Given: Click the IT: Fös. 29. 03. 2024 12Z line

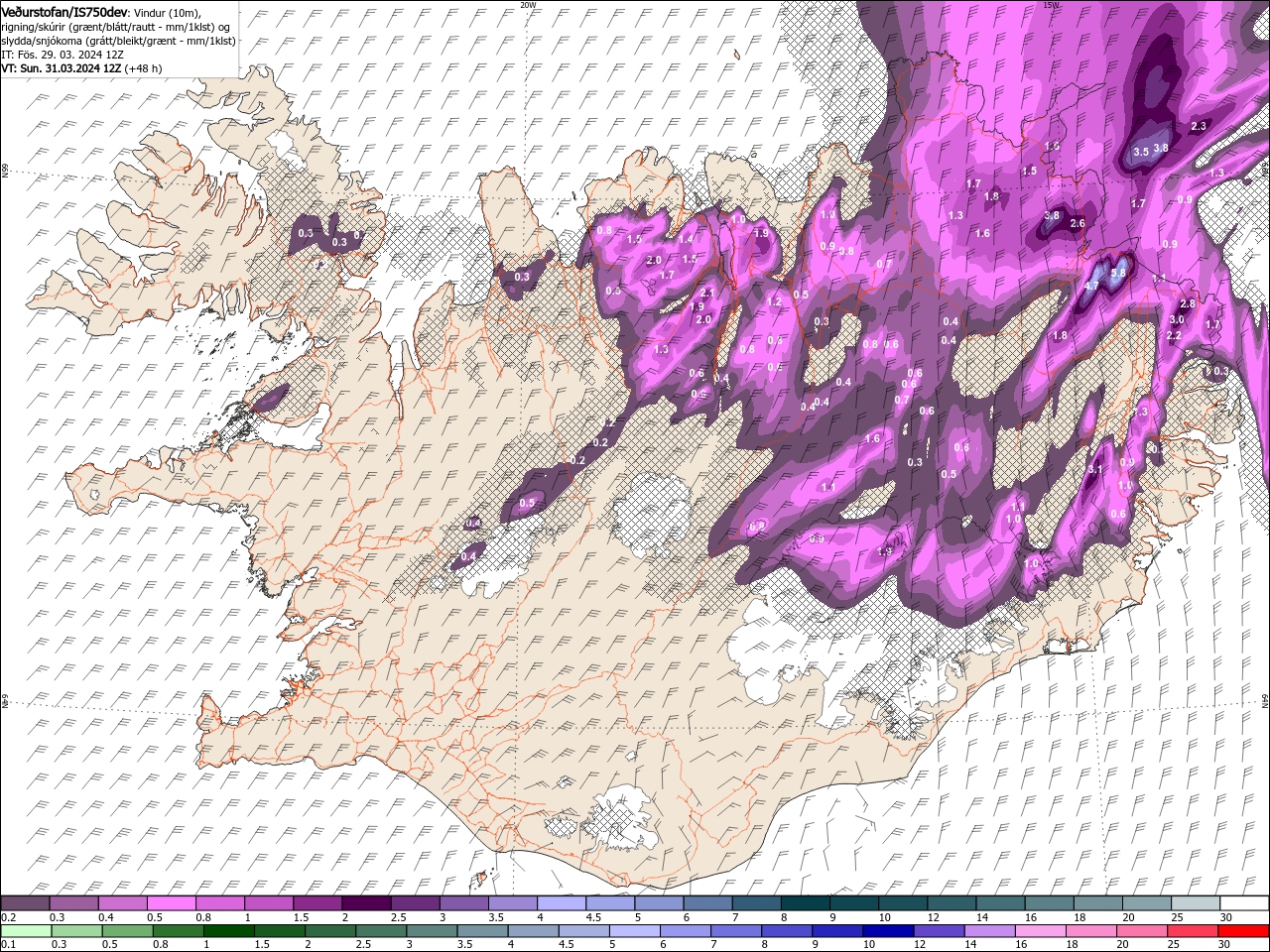Looking at the screenshot, I should pos(63,55).
